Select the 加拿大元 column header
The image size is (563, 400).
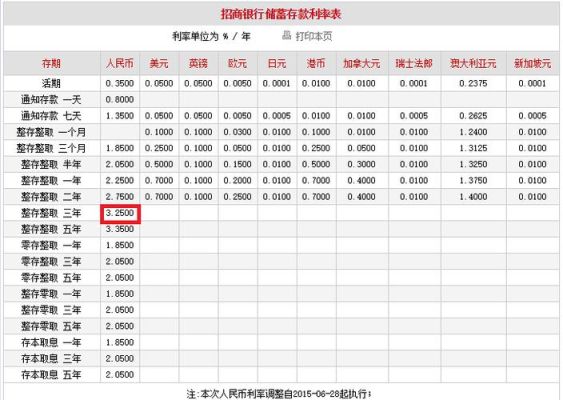[x=361, y=63]
